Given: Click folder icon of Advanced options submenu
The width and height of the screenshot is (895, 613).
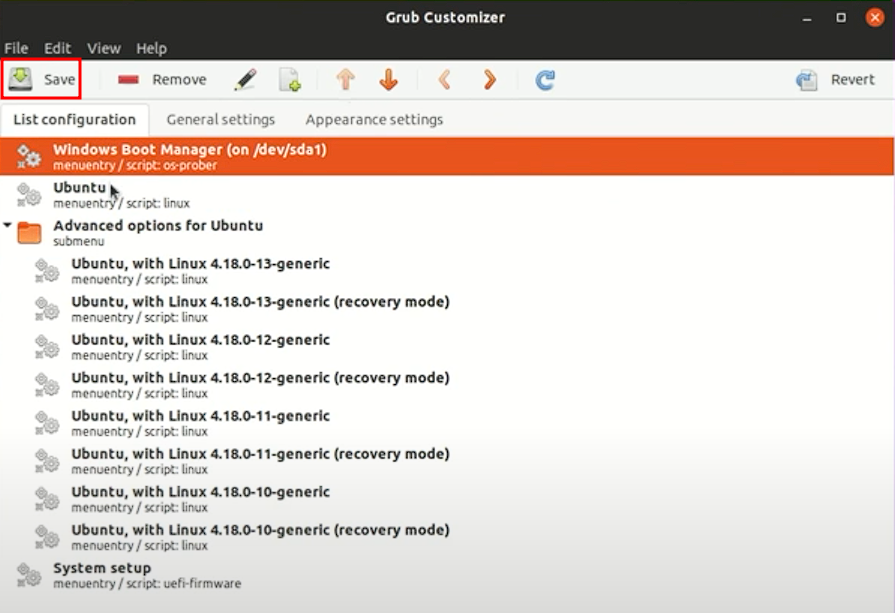Looking at the screenshot, I should pos(29,233).
